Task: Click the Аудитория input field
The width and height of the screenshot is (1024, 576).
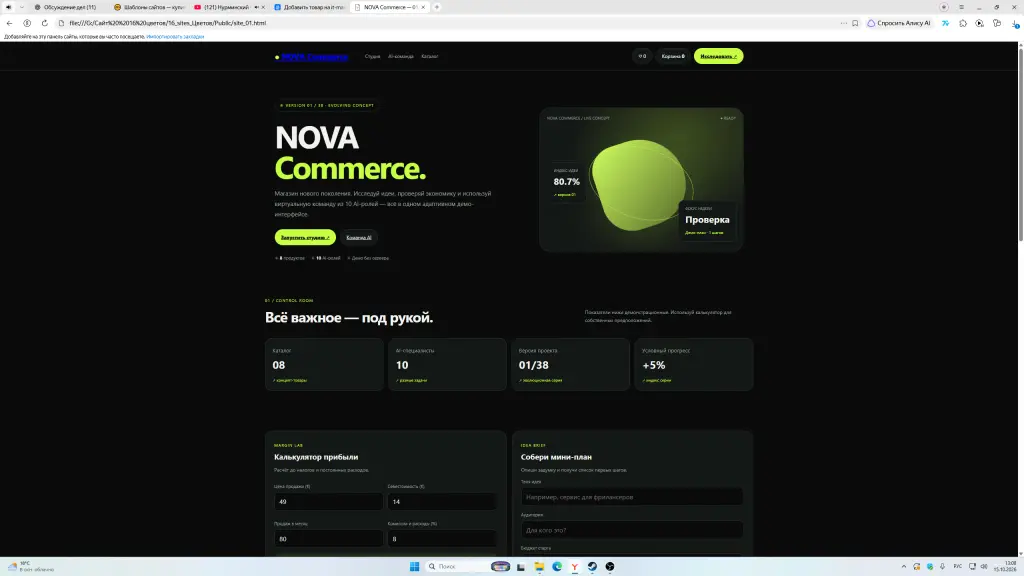Action: coord(632,530)
